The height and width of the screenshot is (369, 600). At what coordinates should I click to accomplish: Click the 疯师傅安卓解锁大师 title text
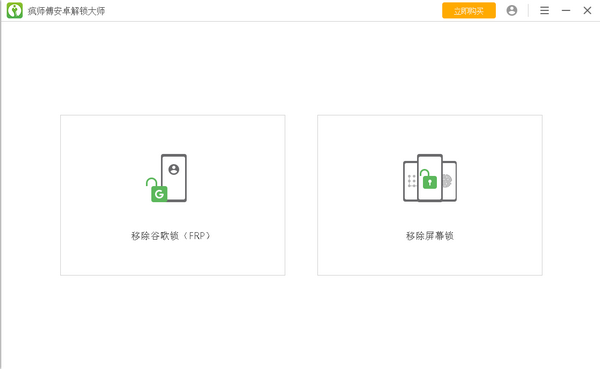(x=66, y=11)
